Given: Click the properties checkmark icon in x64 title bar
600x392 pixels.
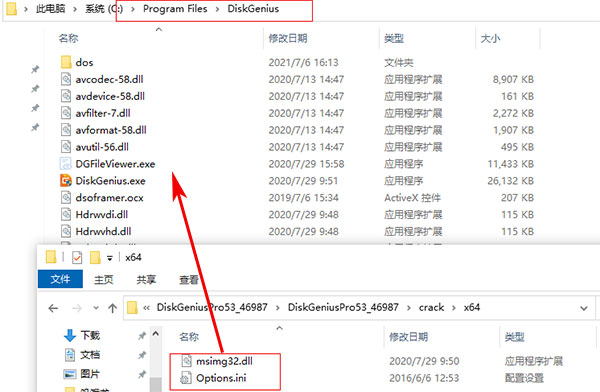Looking at the screenshot, I should (77, 258).
